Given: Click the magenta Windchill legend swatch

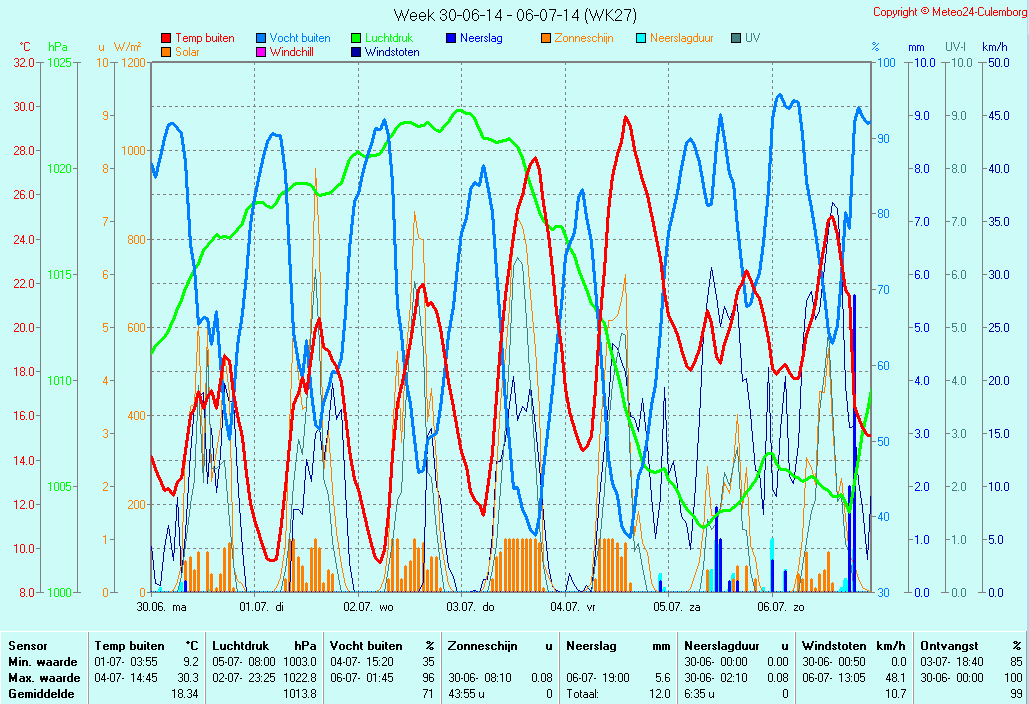Looking at the screenshot, I should point(261,52).
